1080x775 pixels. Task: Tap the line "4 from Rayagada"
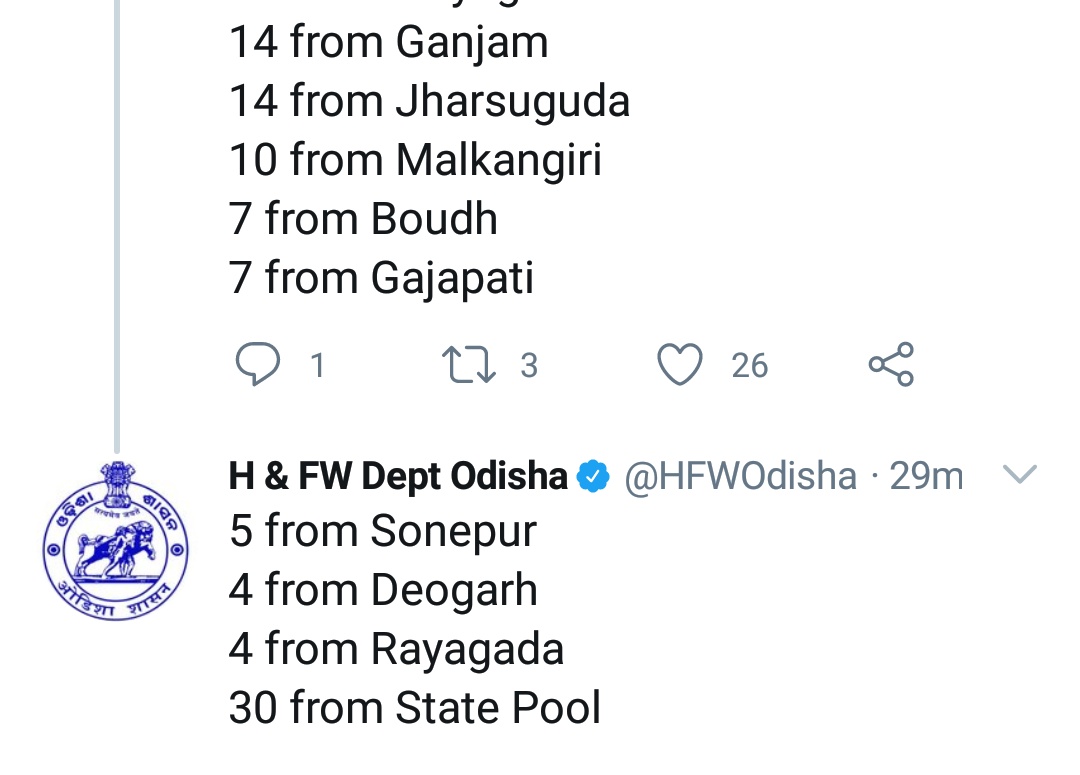(x=396, y=649)
